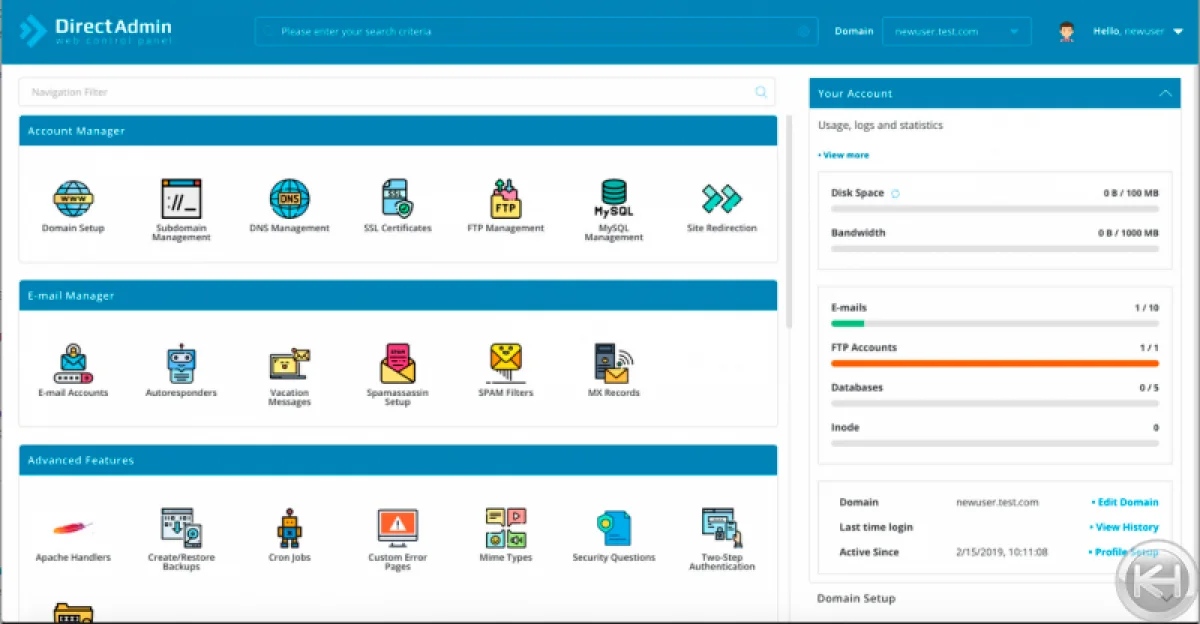Click the View more link
This screenshot has width=1200, height=624.
click(845, 155)
